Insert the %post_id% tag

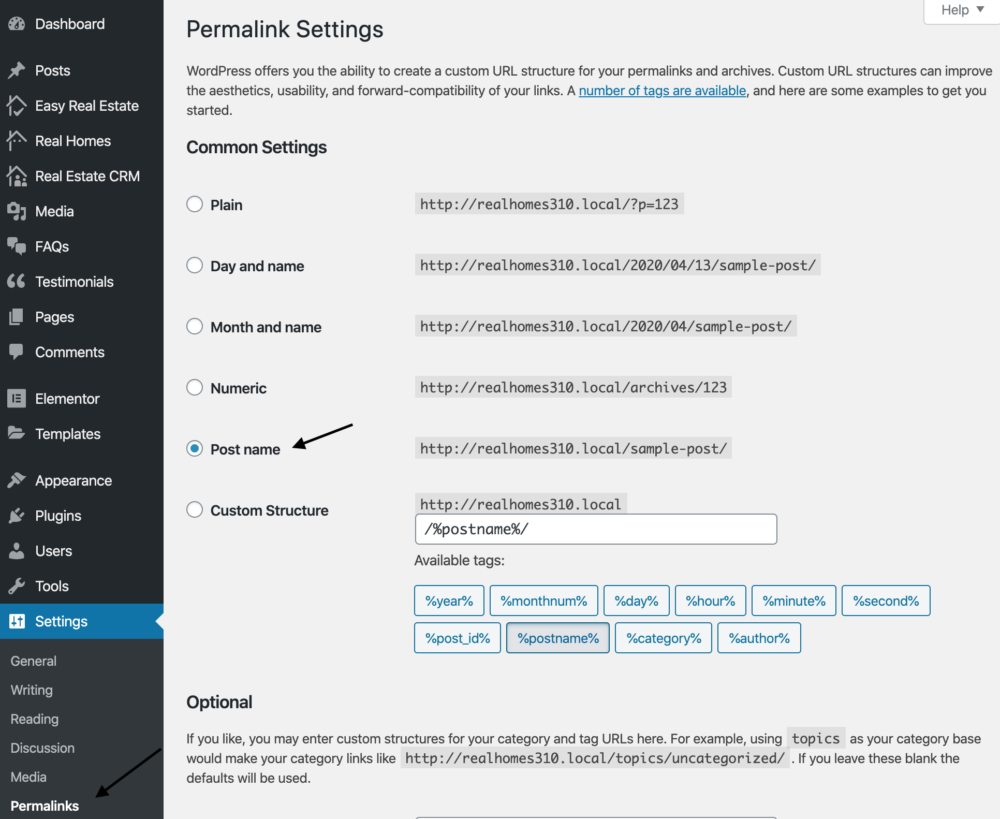point(457,638)
